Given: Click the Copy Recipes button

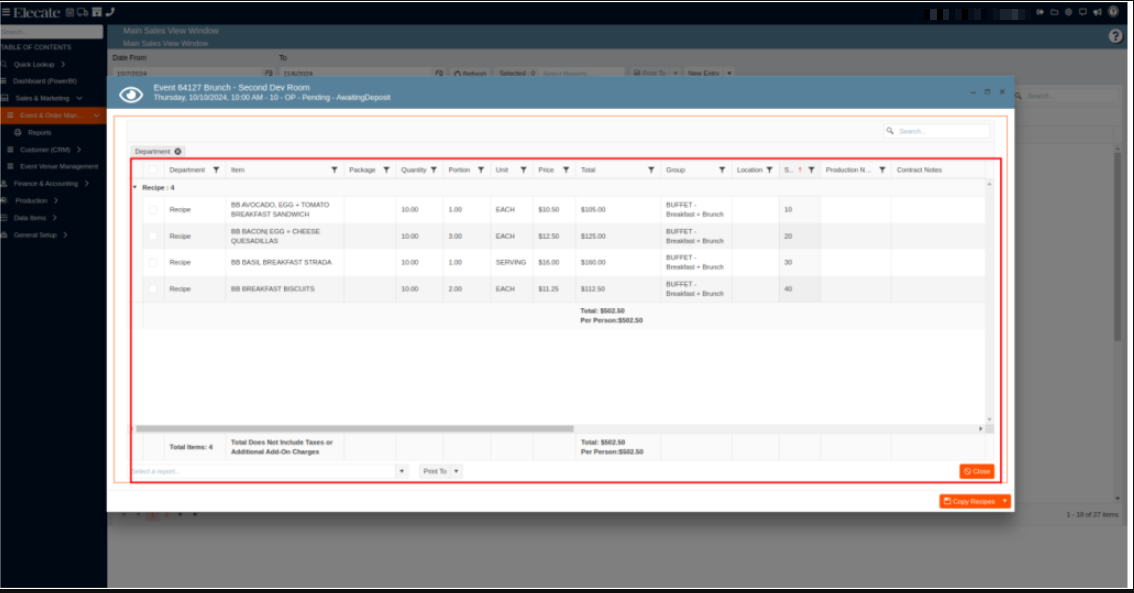Looking at the screenshot, I should tap(969, 501).
